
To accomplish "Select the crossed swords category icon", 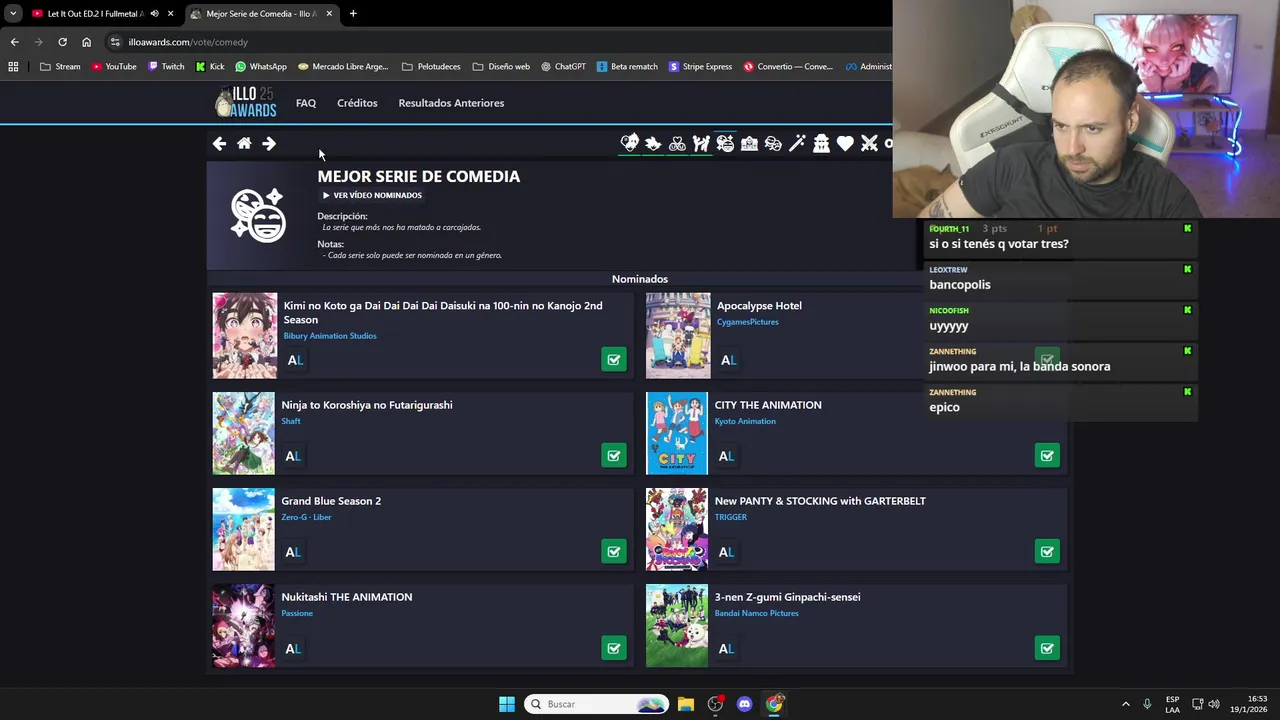I will (x=869, y=143).
